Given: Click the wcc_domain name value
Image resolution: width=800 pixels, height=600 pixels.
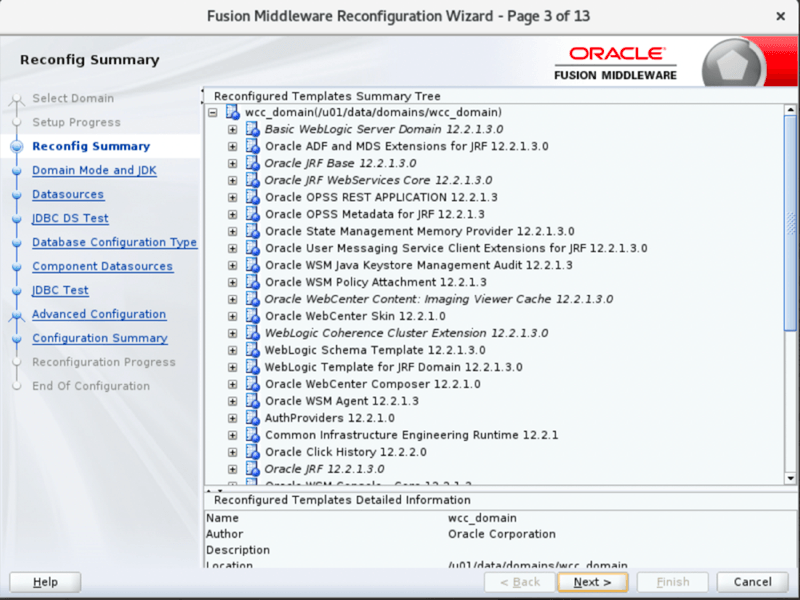Looking at the screenshot, I should tap(482, 518).
